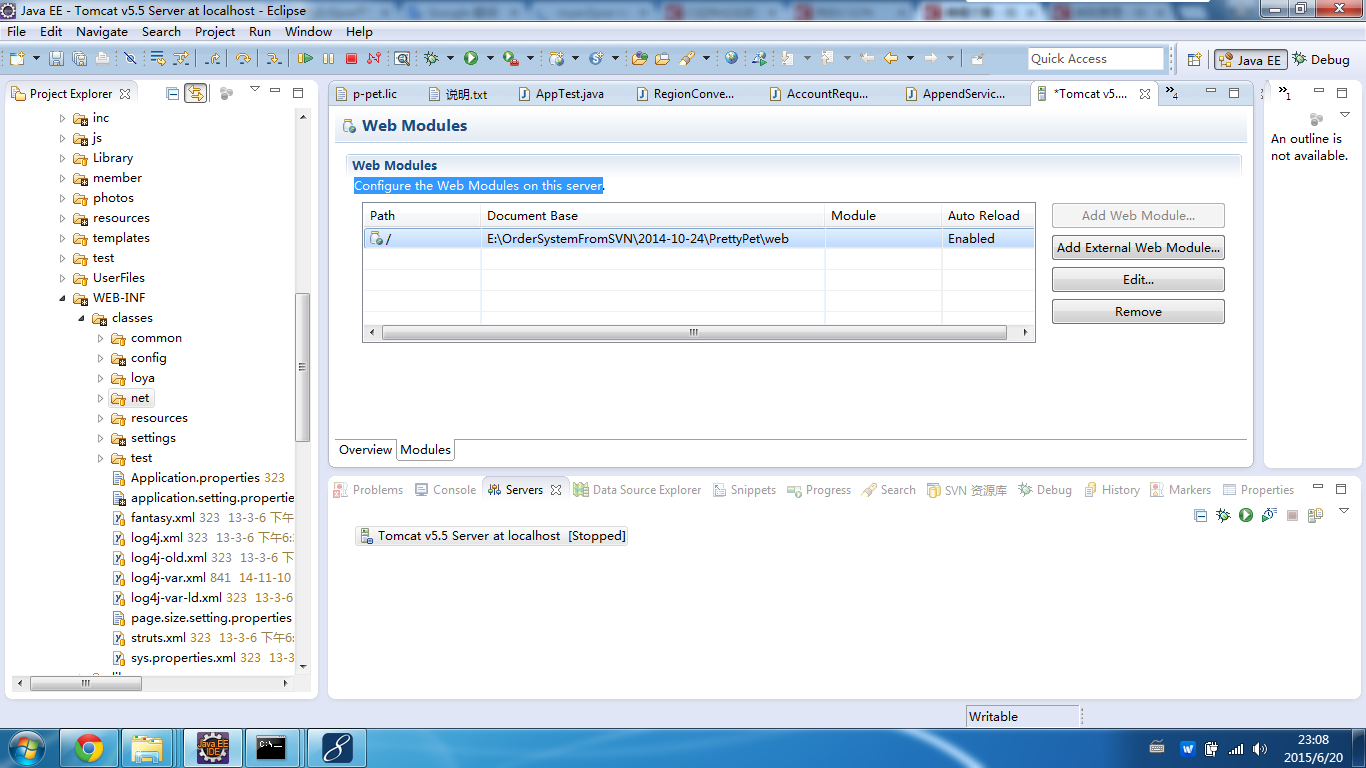The width and height of the screenshot is (1366, 768).
Task: Click the Document Base column header
Action: click(532, 216)
